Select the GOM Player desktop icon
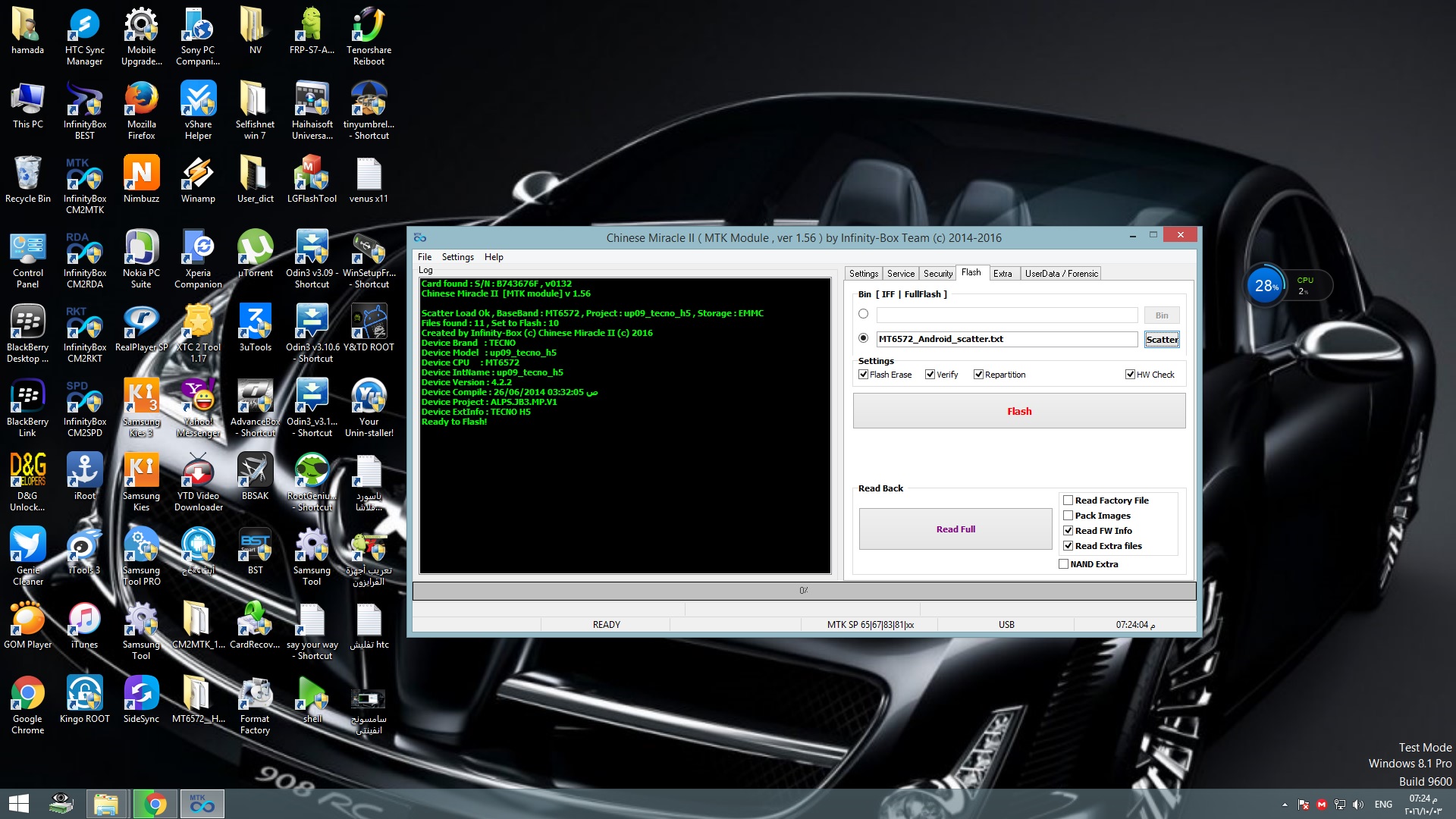 (27, 626)
